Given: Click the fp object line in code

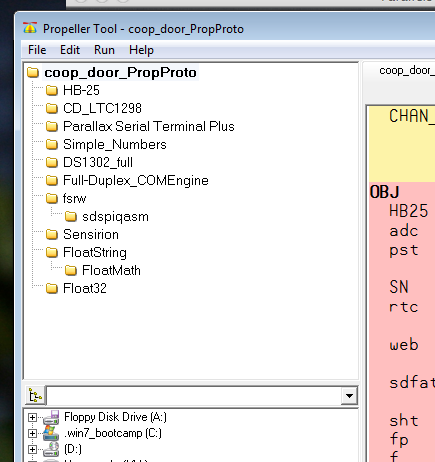Looking at the screenshot, I should [399, 440].
